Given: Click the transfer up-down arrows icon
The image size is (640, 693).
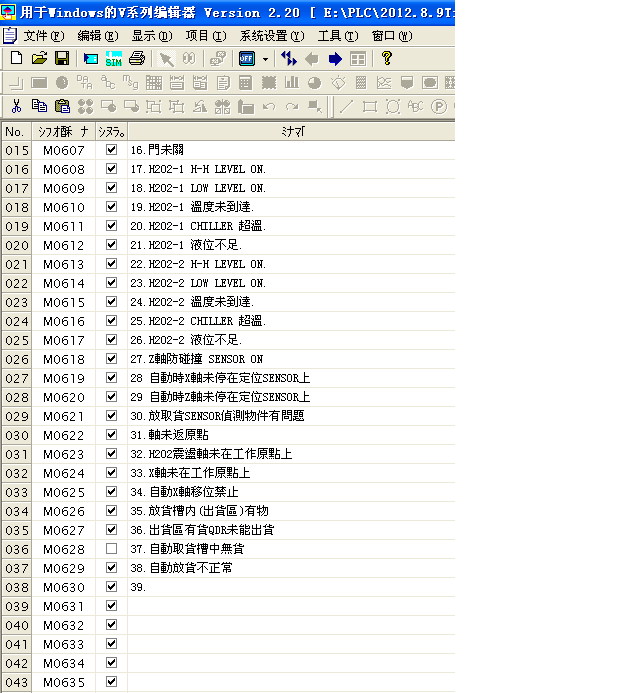Looking at the screenshot, I should [289, 59].
